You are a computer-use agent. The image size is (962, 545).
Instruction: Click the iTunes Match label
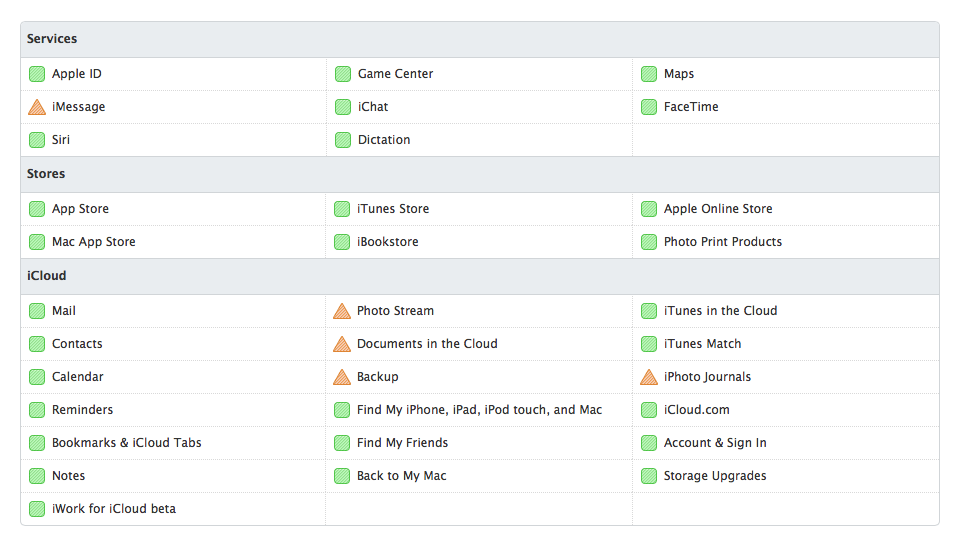pos(702,344)
